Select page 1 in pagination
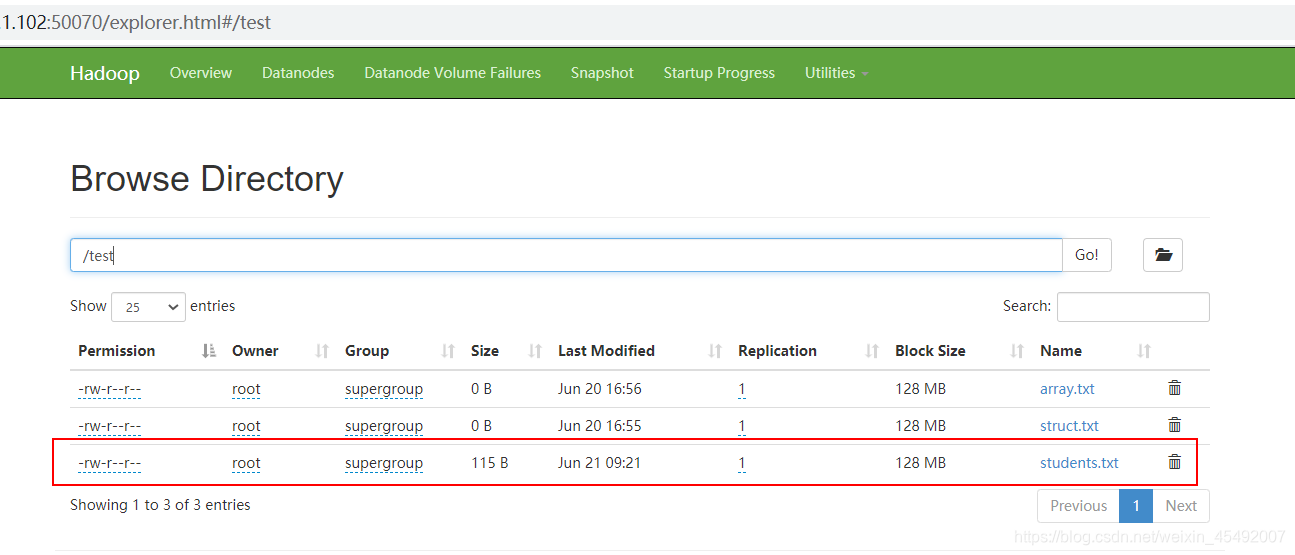The height and width of the screenshot is (555, 1295). point(1136,506)
